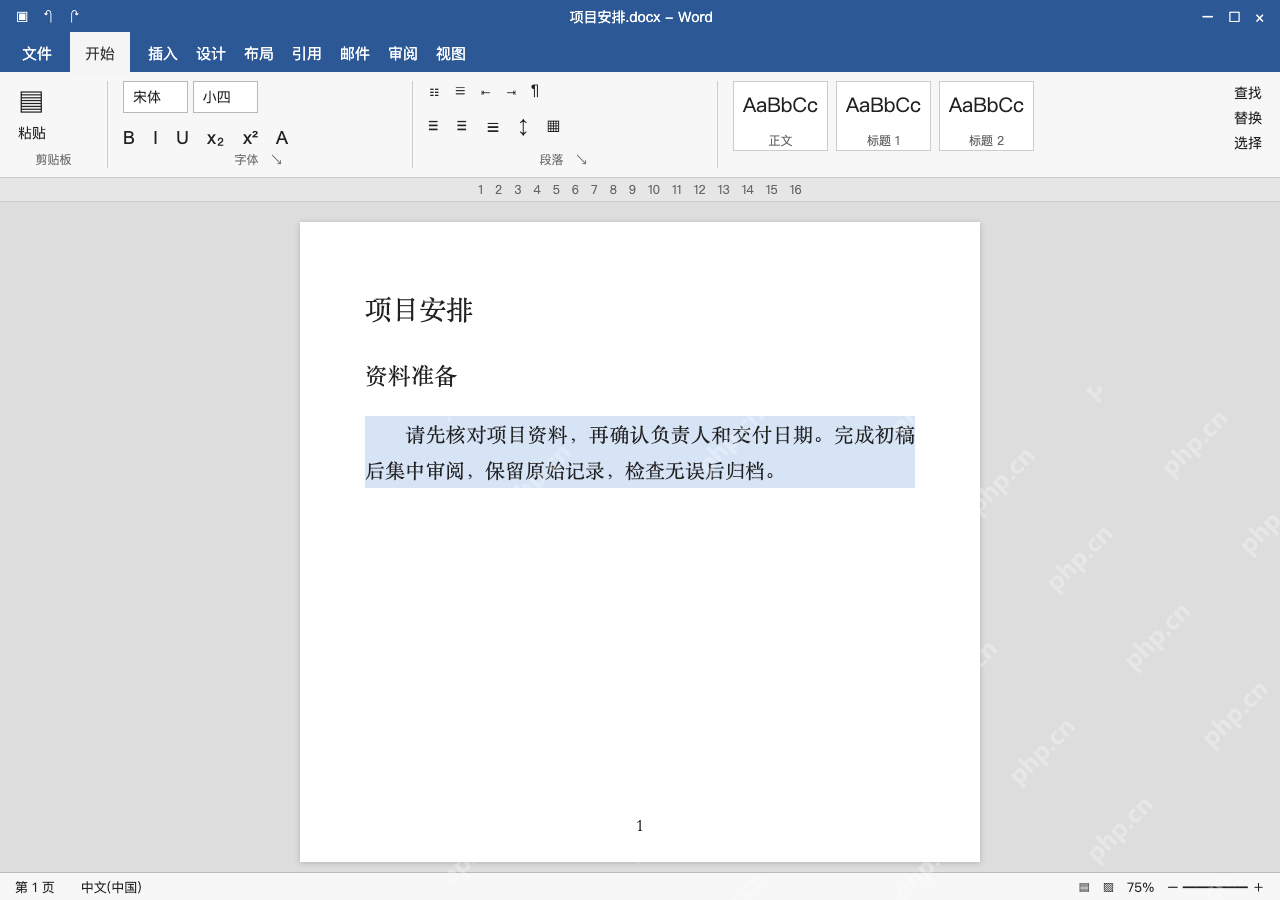This screenshot has height=900, width=1280.
Task: Apply superscript formatting (x²)
Action: pyautogui.click(x=250, y=138)
